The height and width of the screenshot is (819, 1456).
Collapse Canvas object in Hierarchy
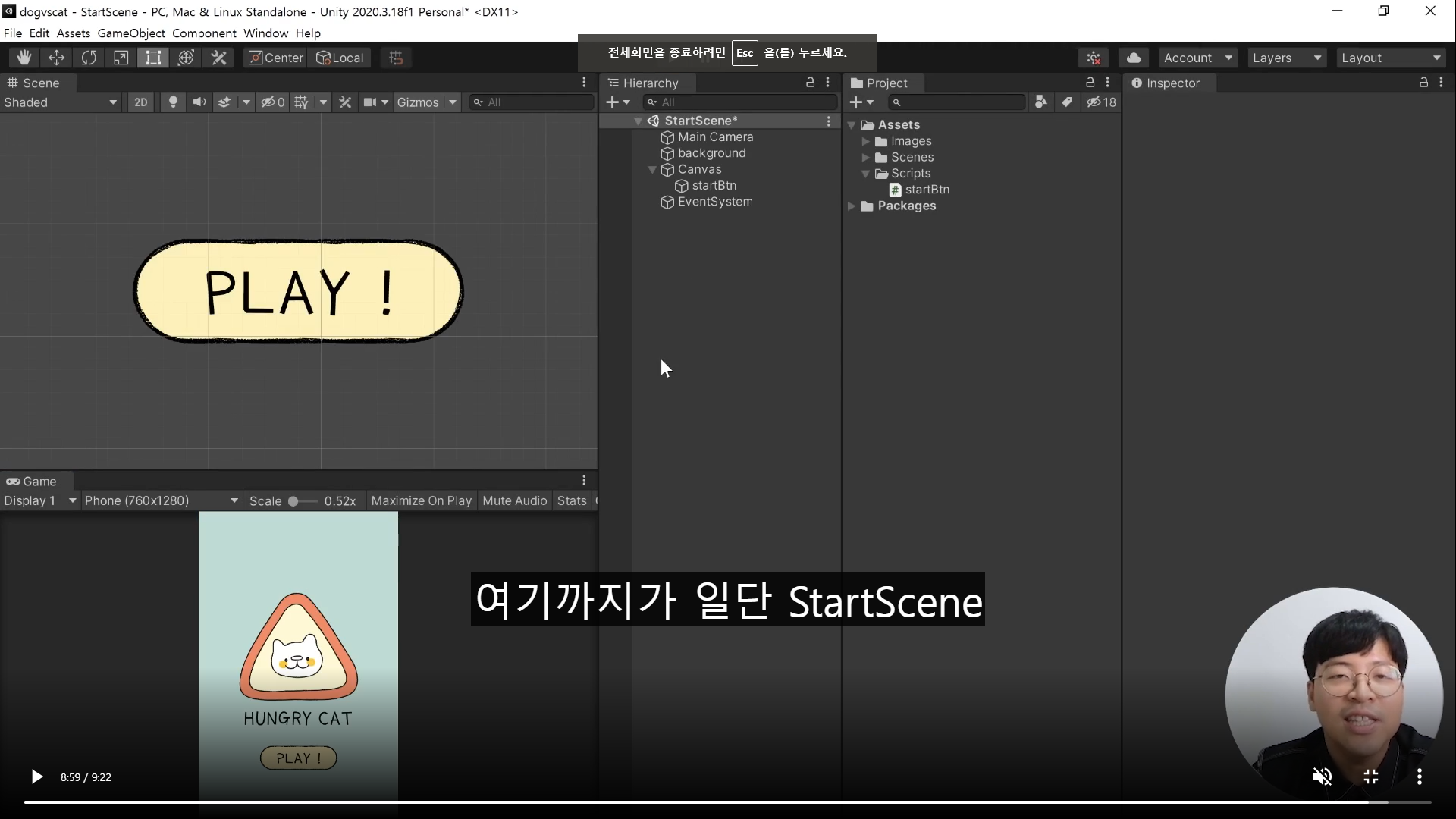coord(652,170)
